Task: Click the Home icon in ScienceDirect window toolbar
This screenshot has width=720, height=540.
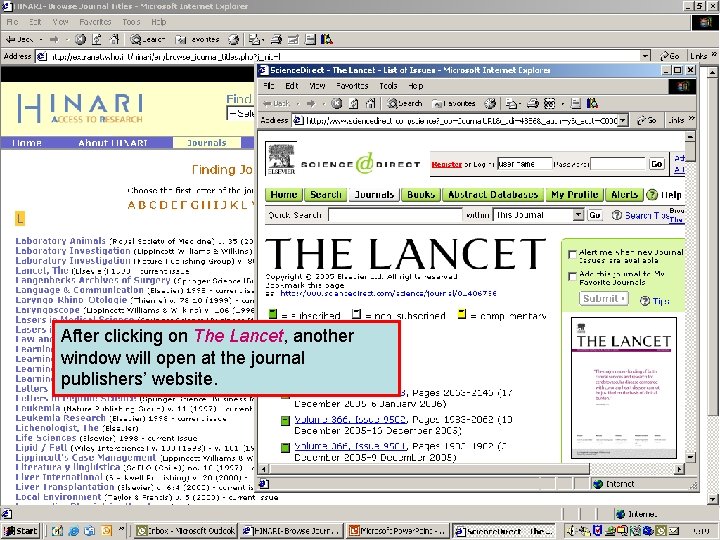Action: coord(370,103)
